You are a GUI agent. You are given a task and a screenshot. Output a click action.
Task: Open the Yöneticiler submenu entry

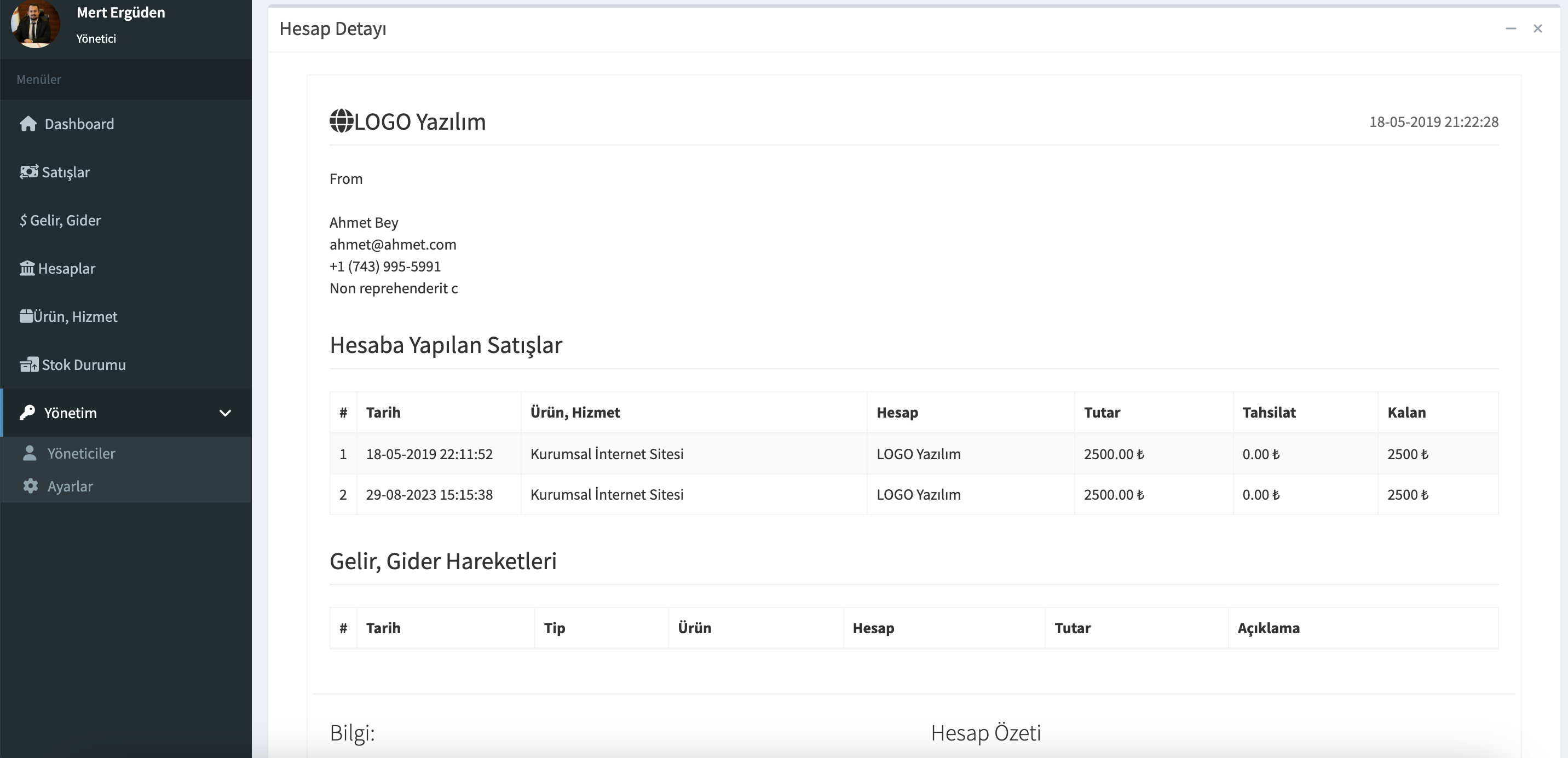[x=81, y=453]
